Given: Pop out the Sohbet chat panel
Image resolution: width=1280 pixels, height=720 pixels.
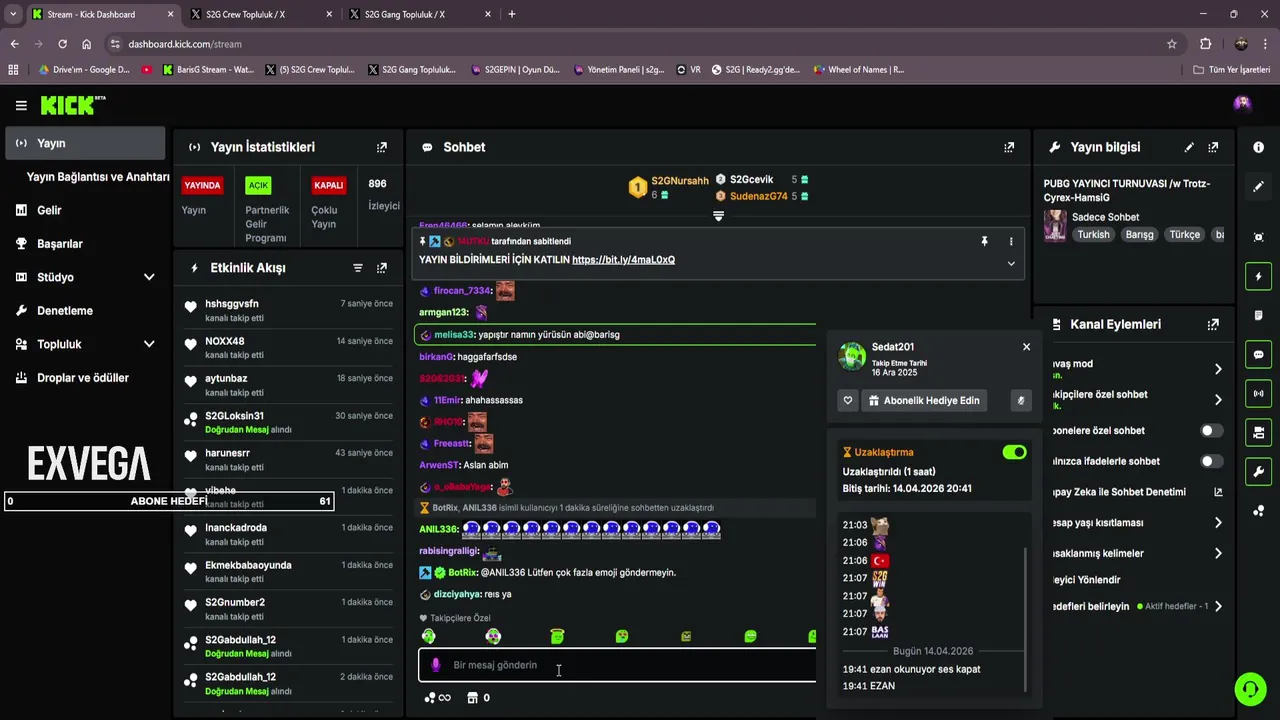Looking at the screenshot, I should 1009,147.
